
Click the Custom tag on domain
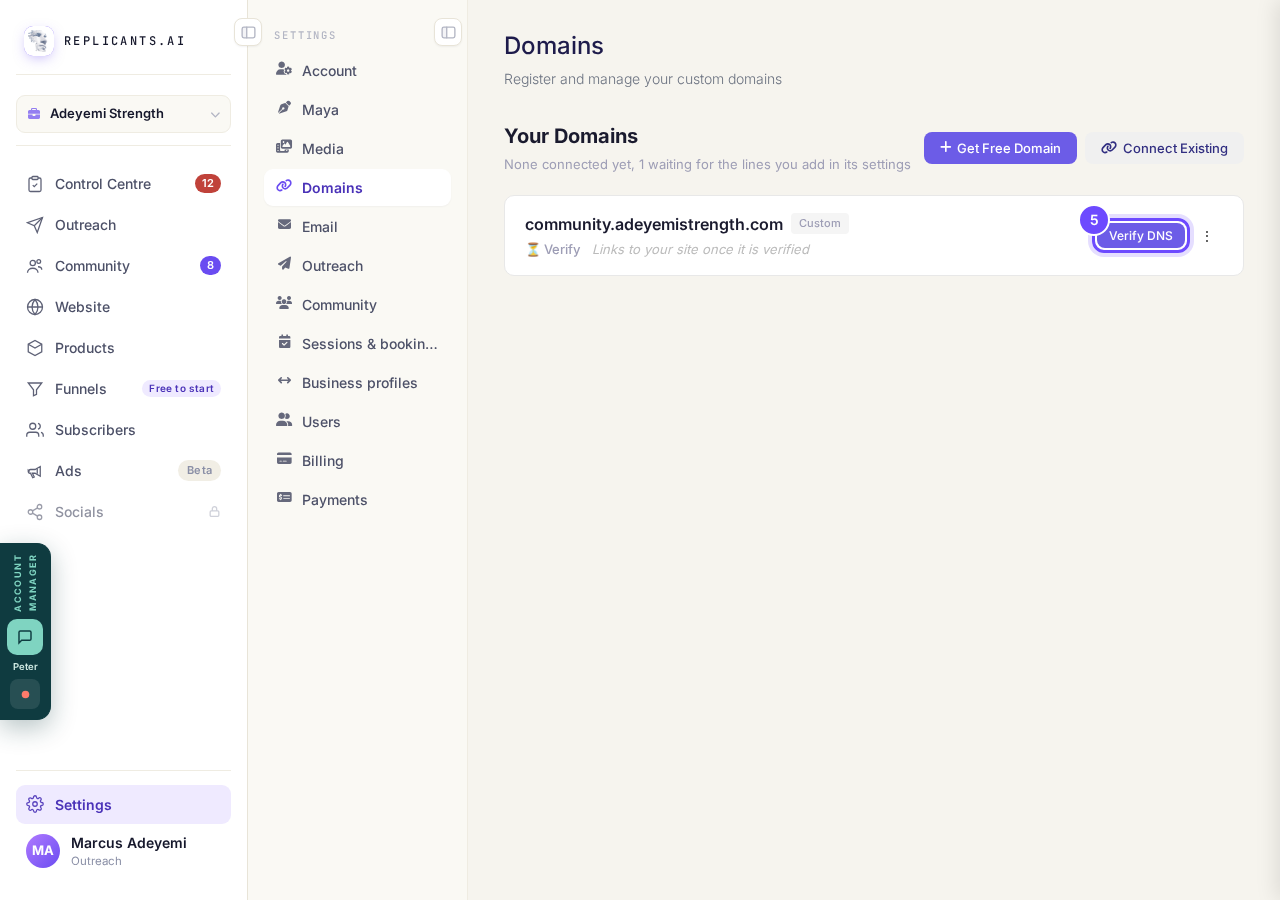tap(820, 223)
